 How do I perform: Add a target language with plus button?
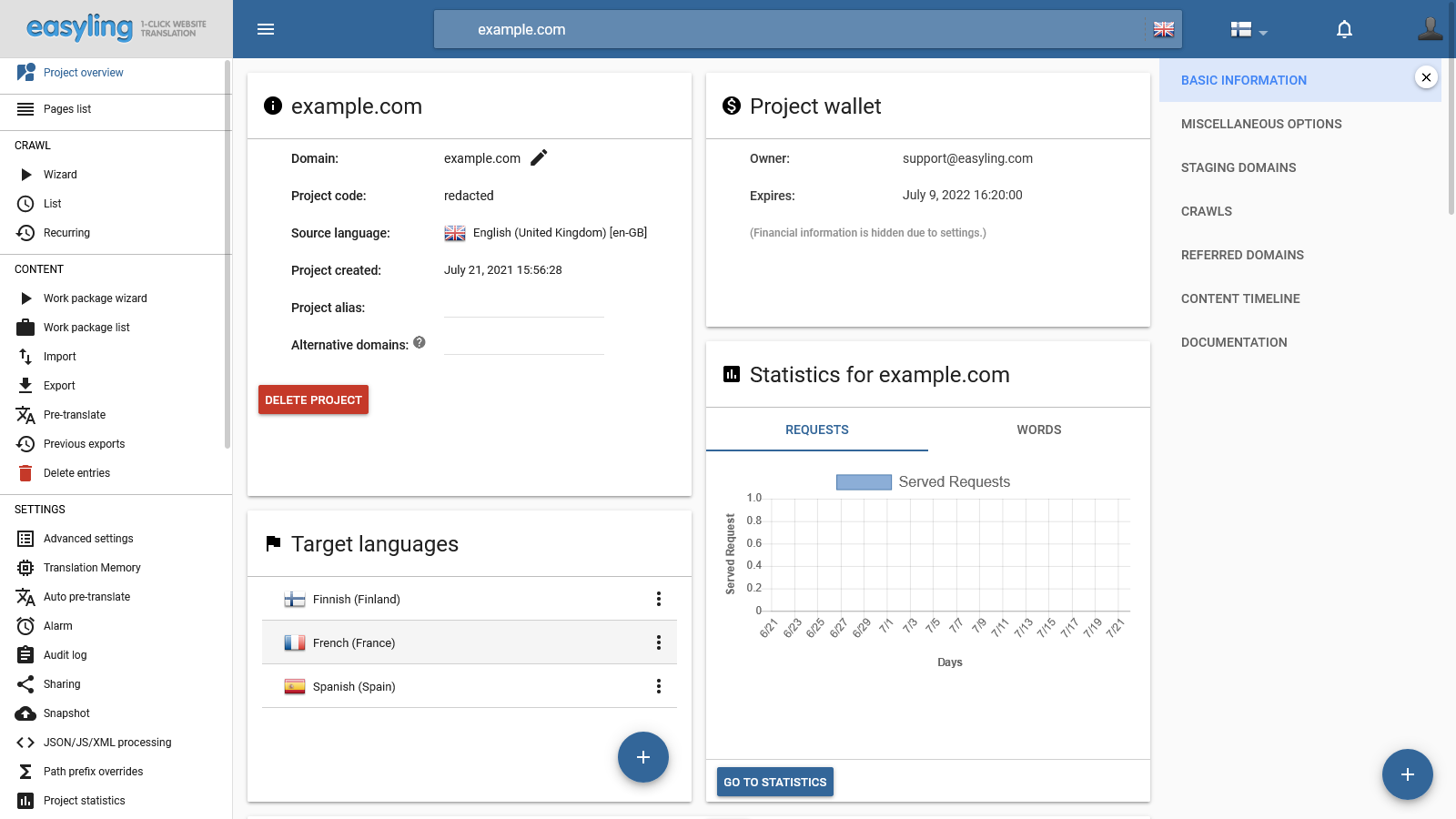tap(643, 757)
